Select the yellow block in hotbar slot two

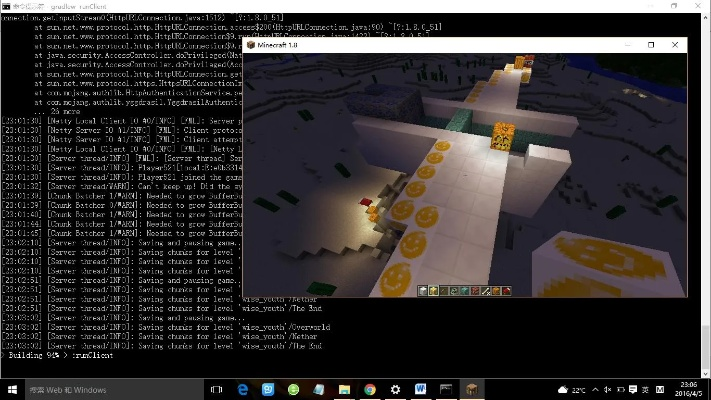tap(433, 290)
